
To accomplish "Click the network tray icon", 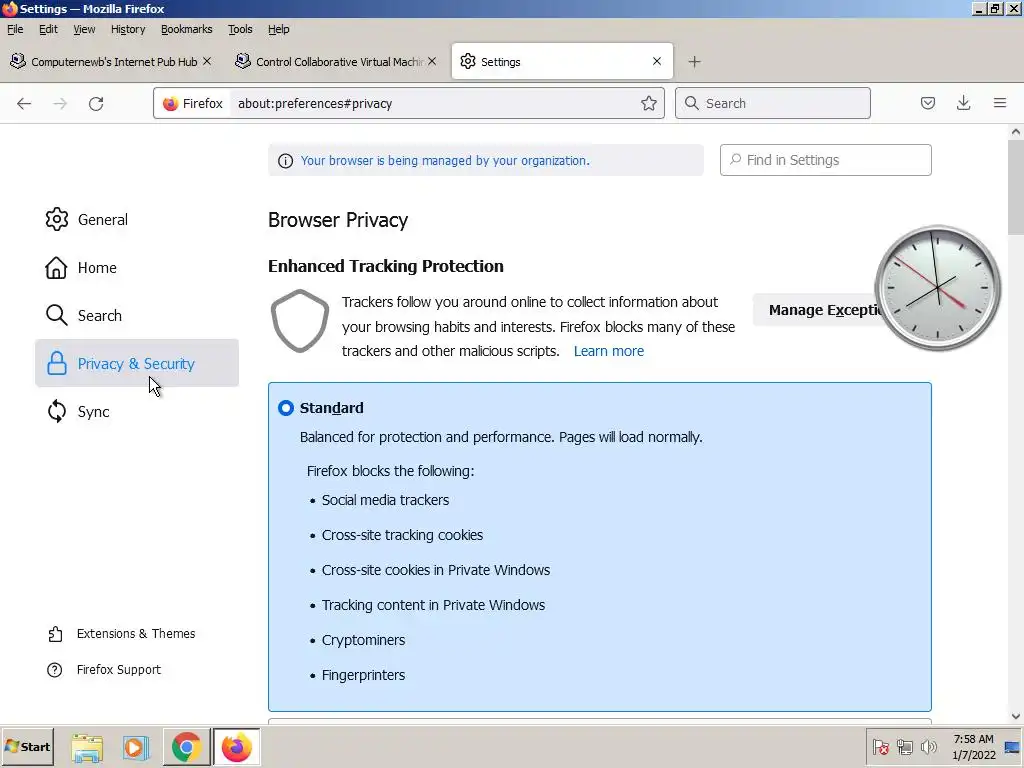I will click(904, 747).
